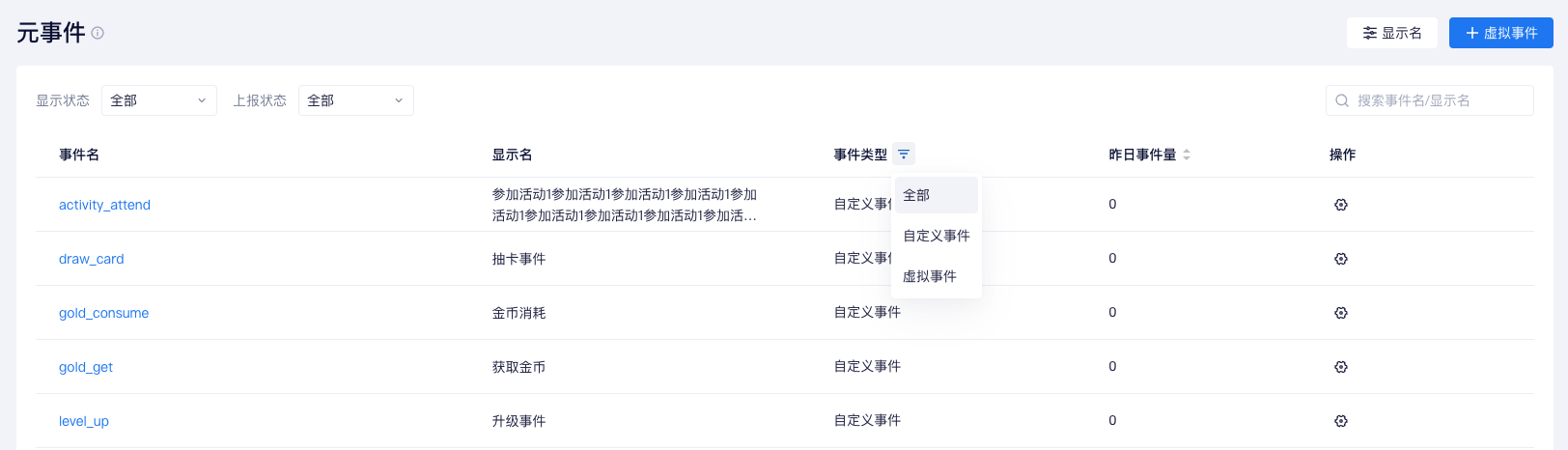
Task: Click the 虚拟事件 create button
Action: (1501, 33)
